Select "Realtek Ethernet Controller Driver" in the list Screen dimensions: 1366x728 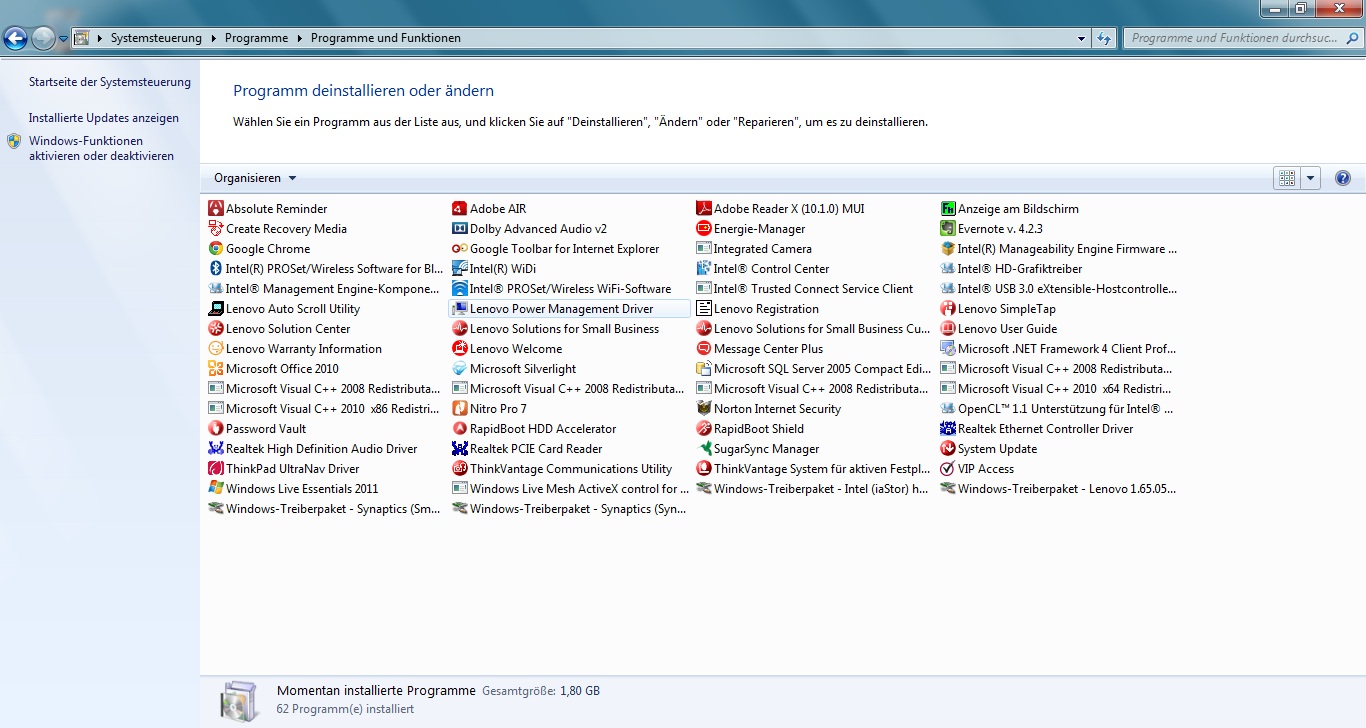tap(1036, 429)
